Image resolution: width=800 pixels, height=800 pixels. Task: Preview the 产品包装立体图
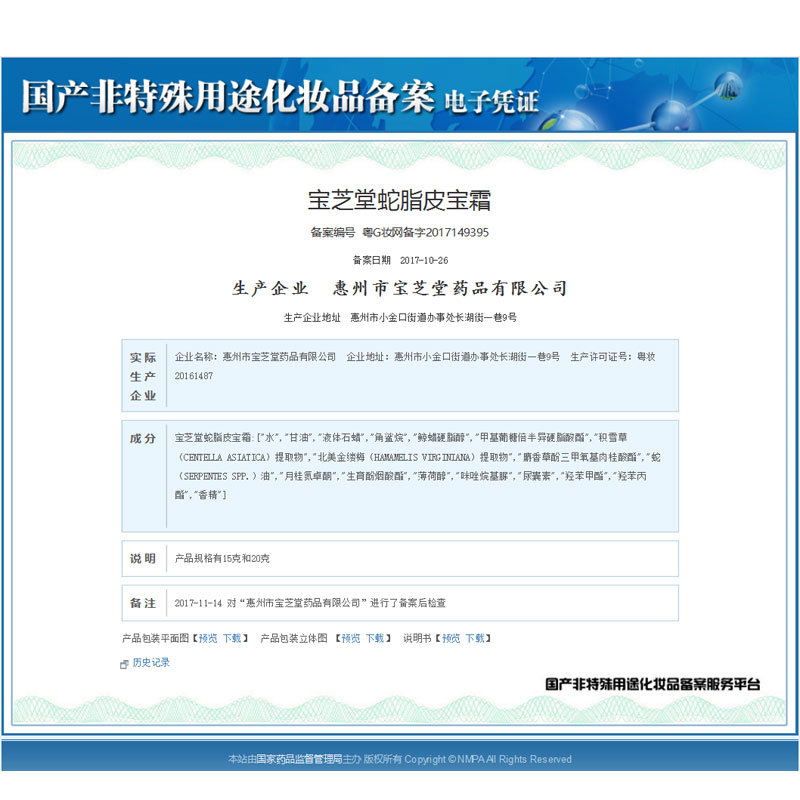351,638
